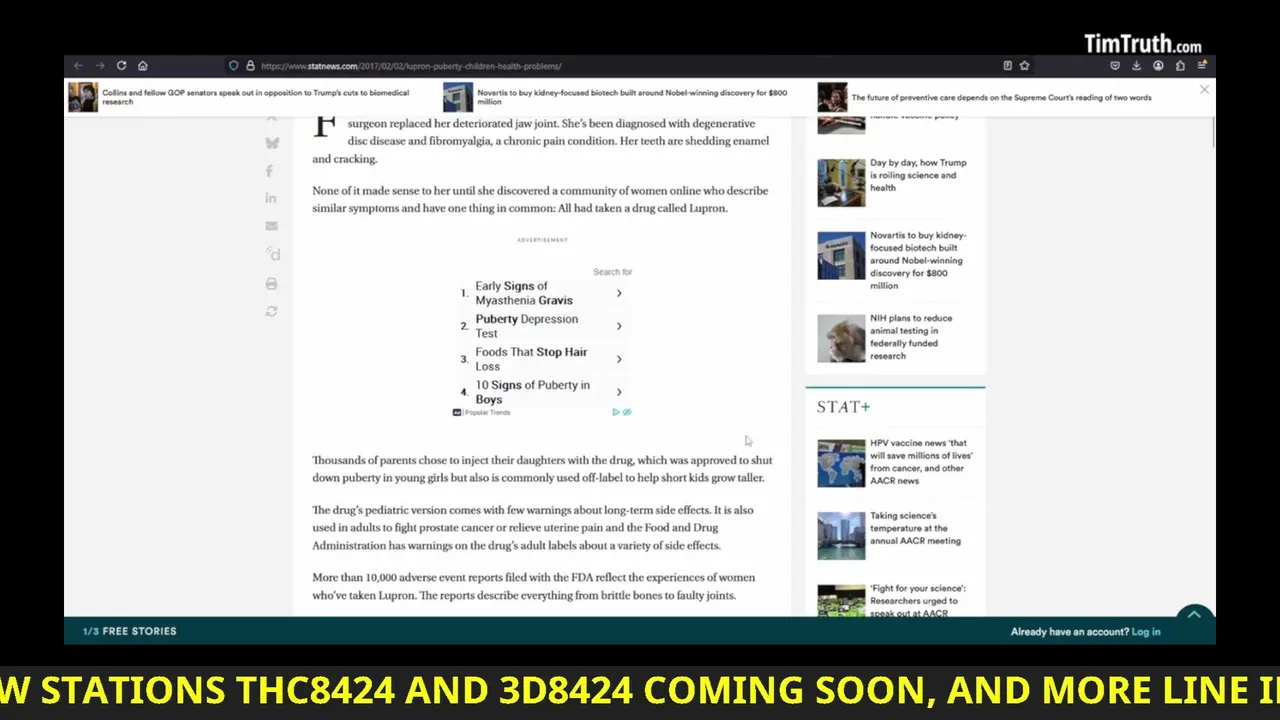
Task: Open 'NIH plans to reduce animal testing' story
Action: point(911,337)
